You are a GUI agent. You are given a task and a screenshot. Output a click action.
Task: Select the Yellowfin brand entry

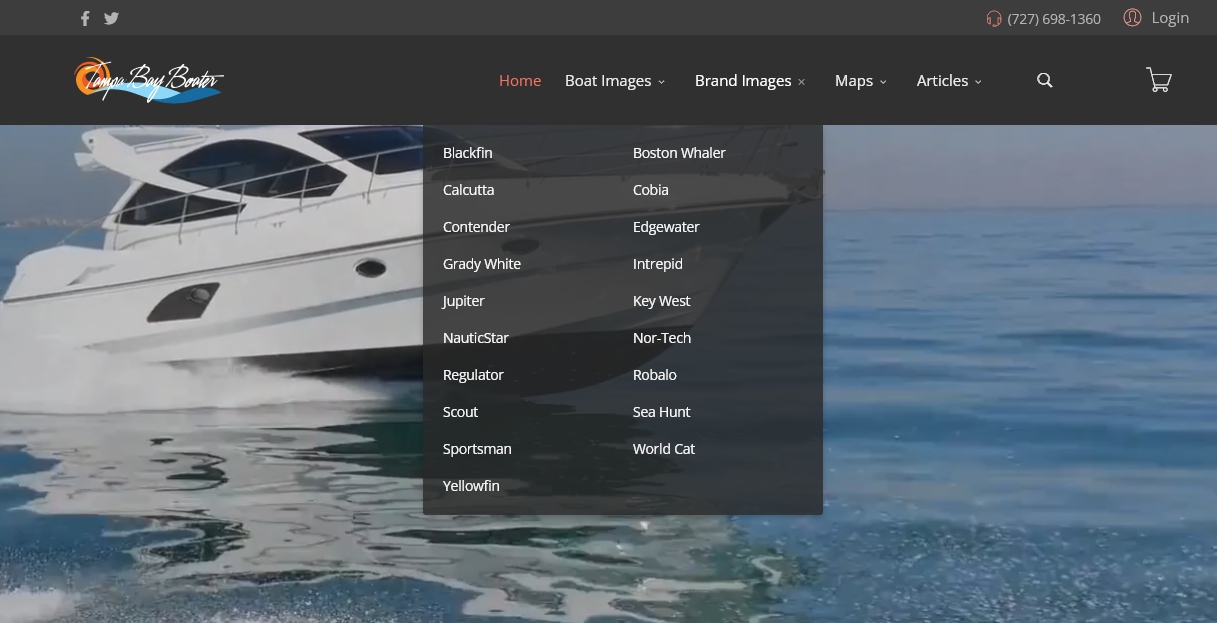[x=471, y=486]
